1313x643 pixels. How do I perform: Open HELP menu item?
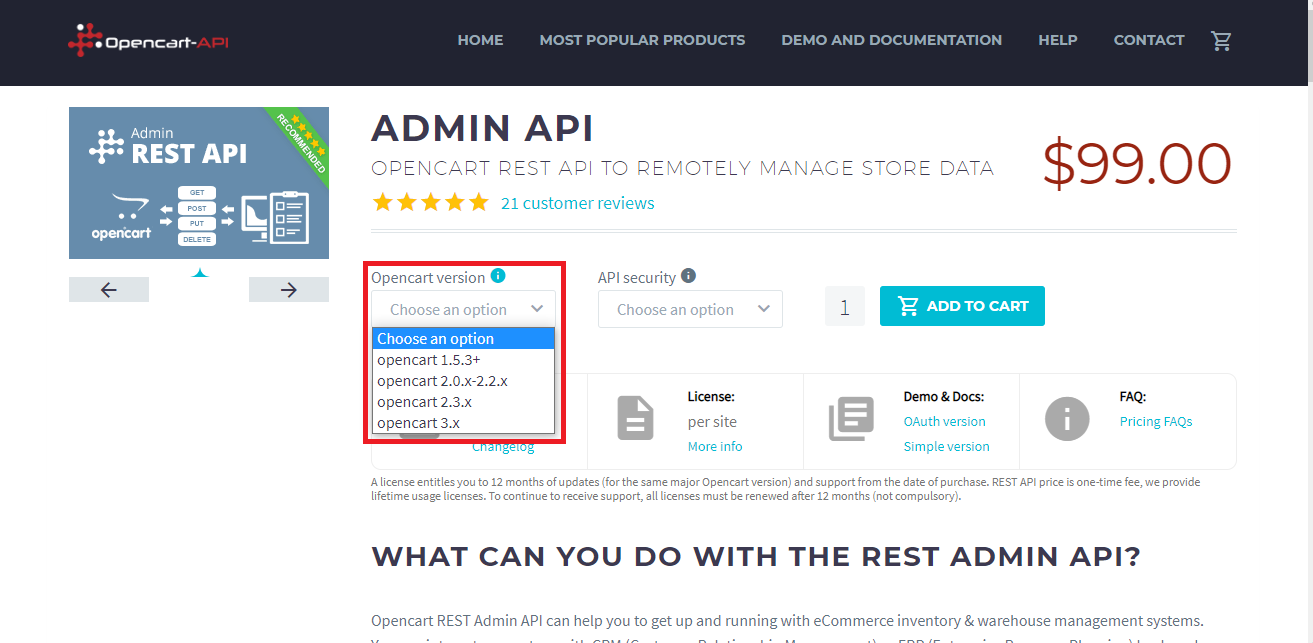click(1058, 41)
